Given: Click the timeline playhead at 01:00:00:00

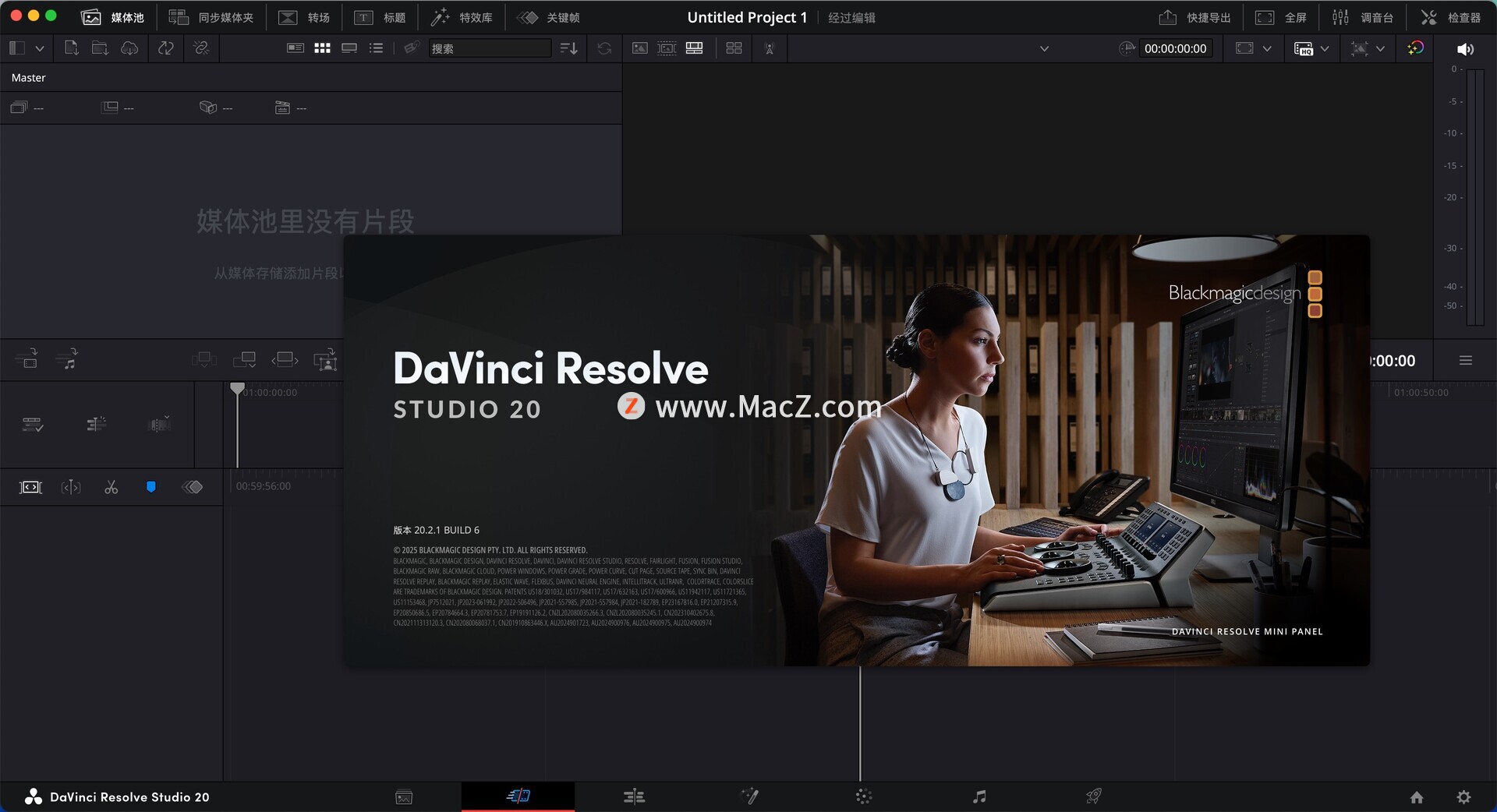Looking at the screenshot, I should (x=238, y=388).
